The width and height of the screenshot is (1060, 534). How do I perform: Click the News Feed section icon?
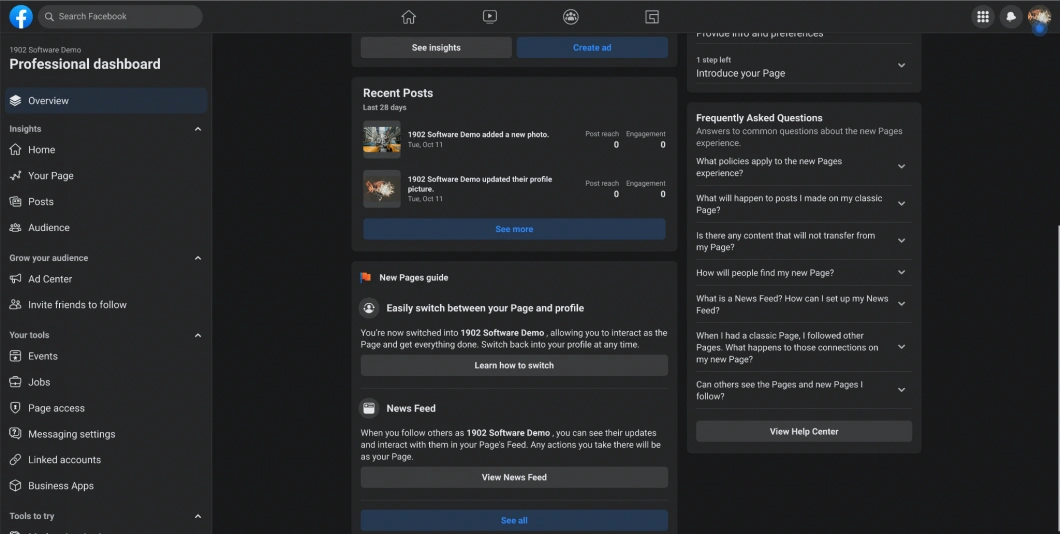pos(368,408)
